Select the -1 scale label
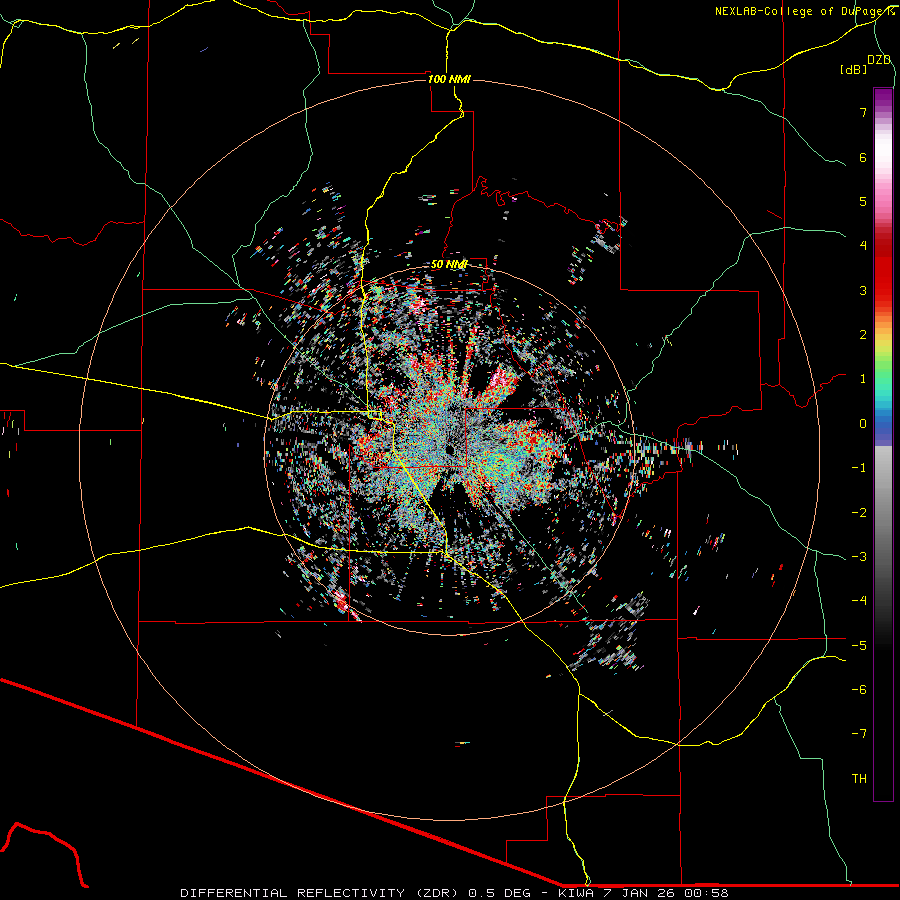 (x=859, y=468)
